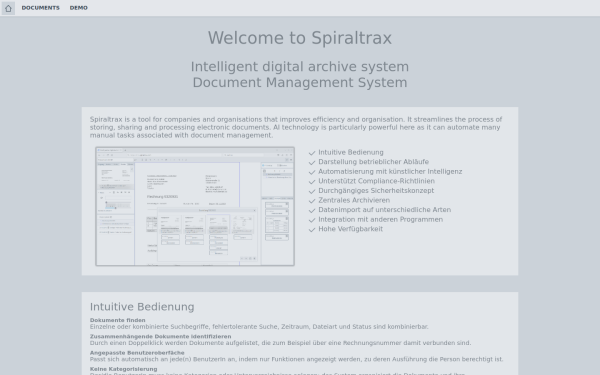Click the 'Intuitive Bedienung' section heading
The height and width of the screenshot is (375, 600).
click(142, 307)
